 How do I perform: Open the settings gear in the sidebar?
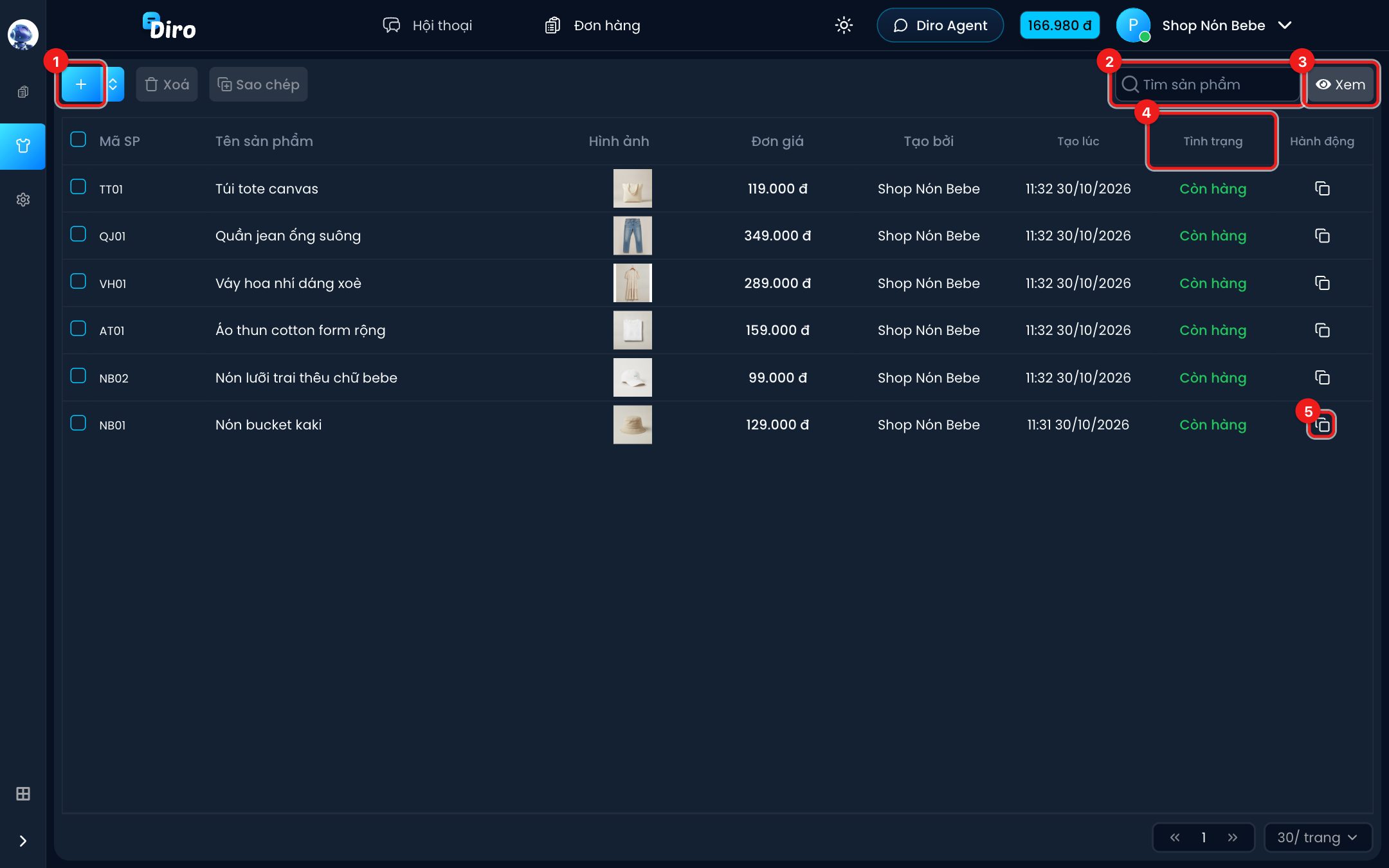[x=23, y=199]
